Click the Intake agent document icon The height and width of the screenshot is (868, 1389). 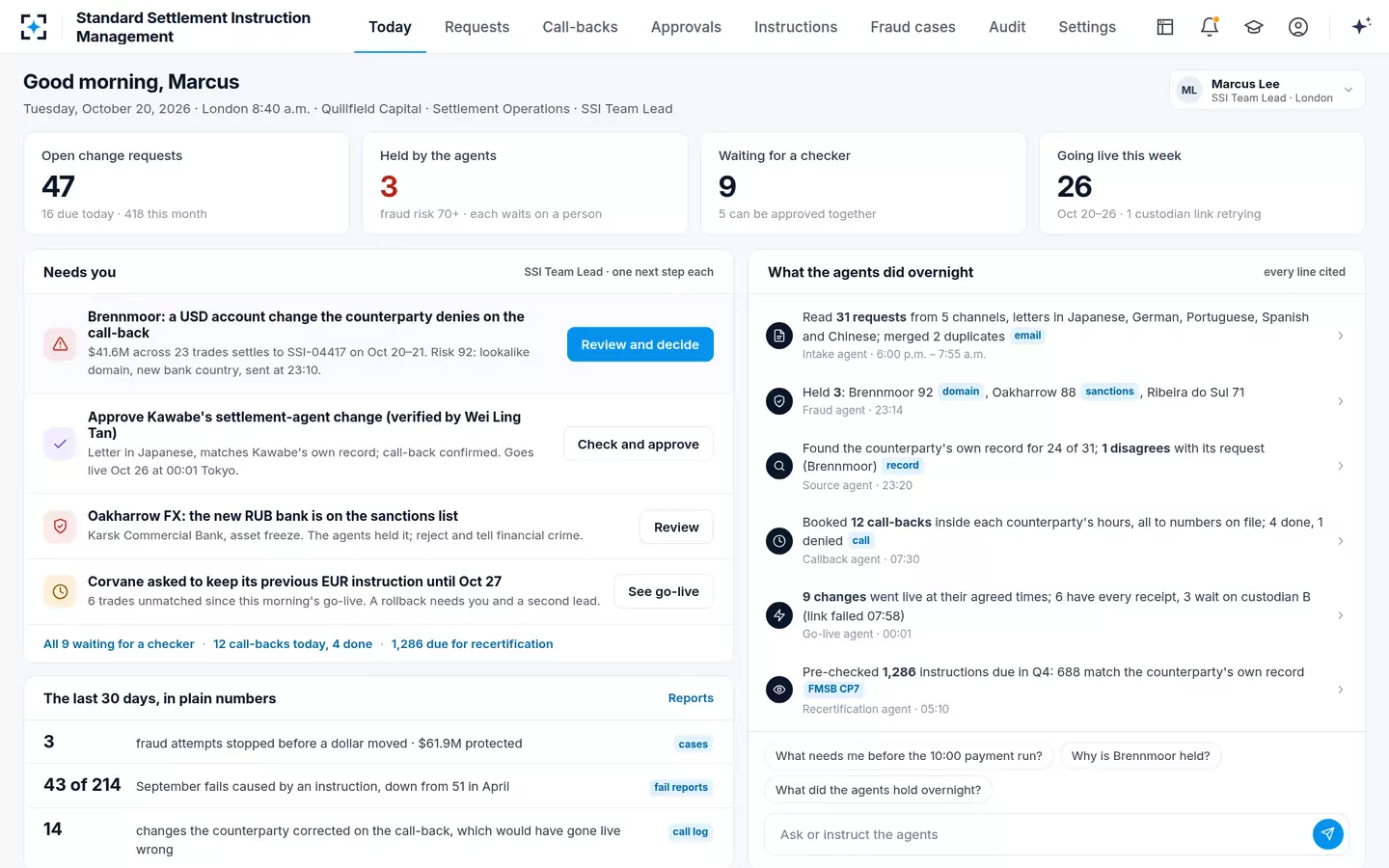779,336
